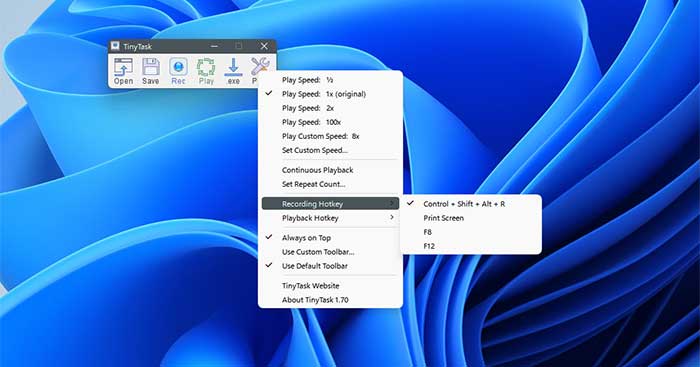700x367 pixels.
Task: Open a recording with the Open icon
Action: pos(124,71)
